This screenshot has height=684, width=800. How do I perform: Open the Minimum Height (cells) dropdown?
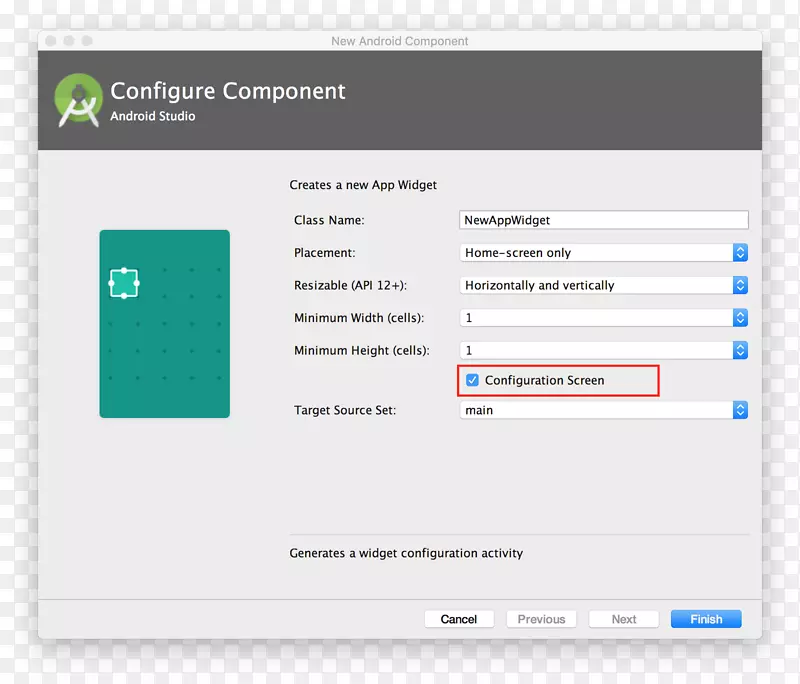(603, 350)
